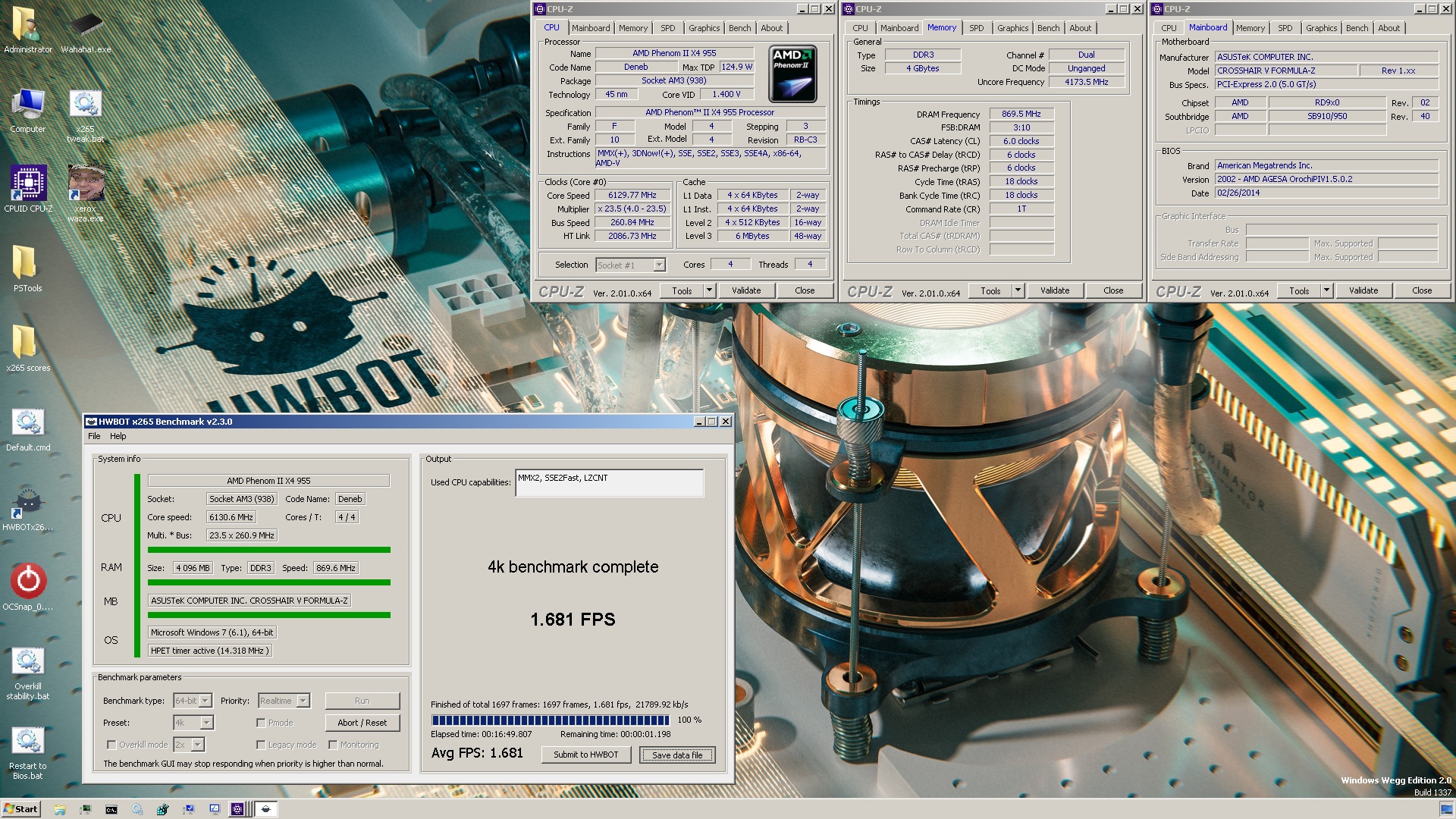This screenshot has width=1456, height=819.
Task: Open Command Prompt from the taskbar
Action: coord(111,809)
